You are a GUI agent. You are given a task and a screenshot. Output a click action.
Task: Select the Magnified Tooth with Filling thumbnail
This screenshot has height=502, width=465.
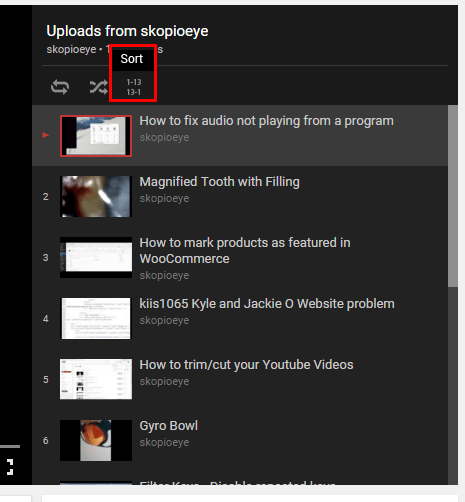tap(96, 197)
